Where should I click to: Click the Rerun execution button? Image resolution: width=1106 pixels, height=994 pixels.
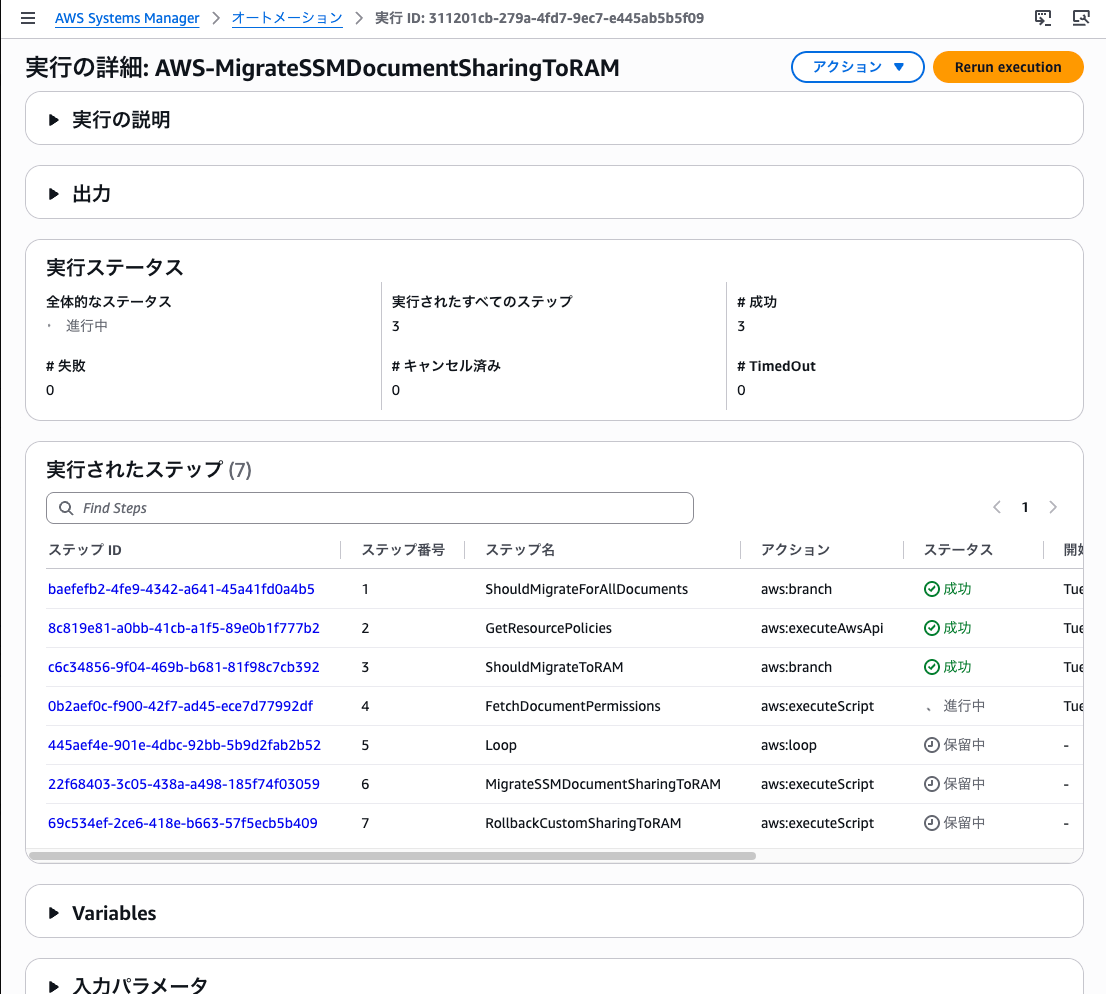(x=1008, y=67)
